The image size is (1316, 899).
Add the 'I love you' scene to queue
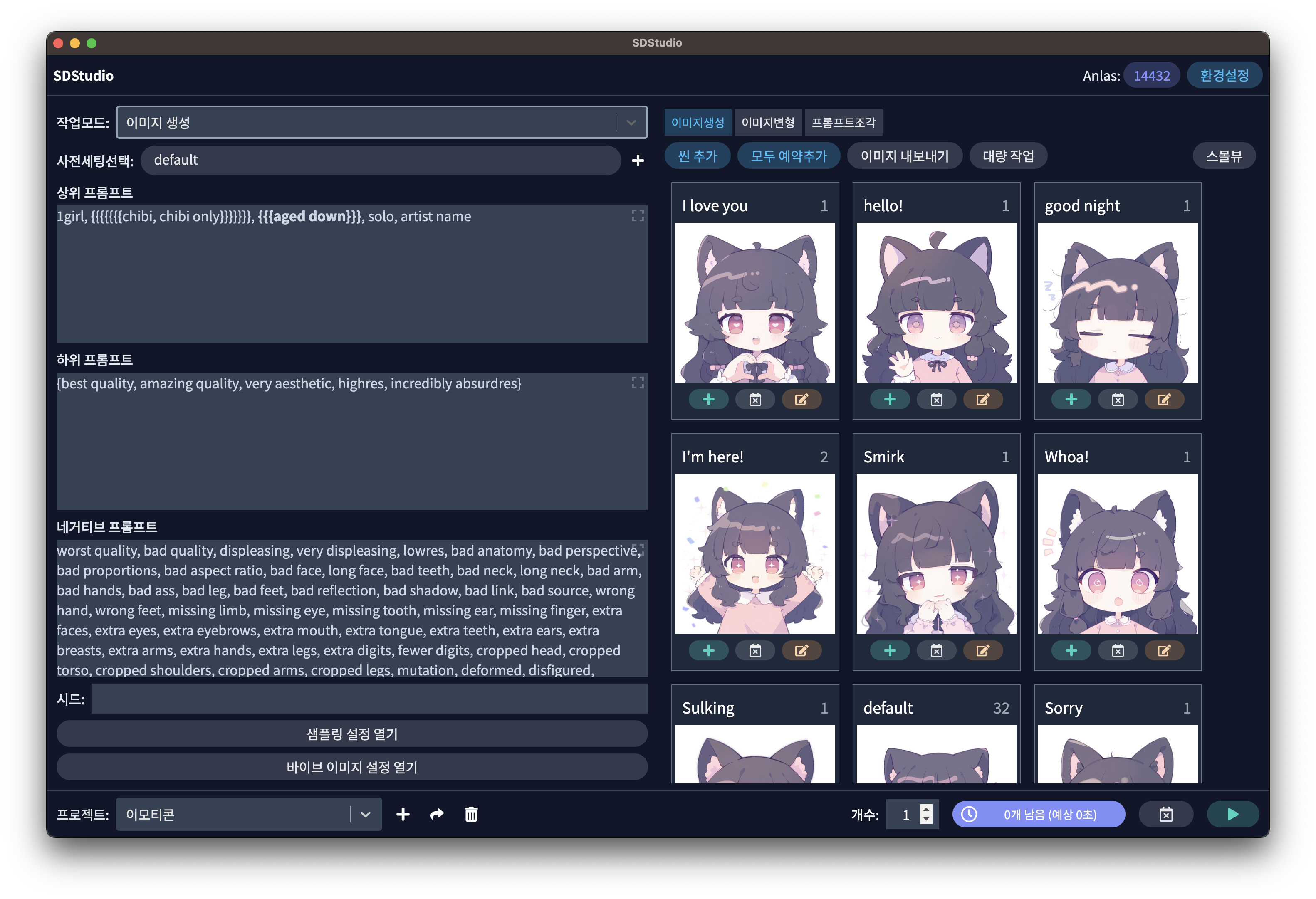[x=708, y=400]
